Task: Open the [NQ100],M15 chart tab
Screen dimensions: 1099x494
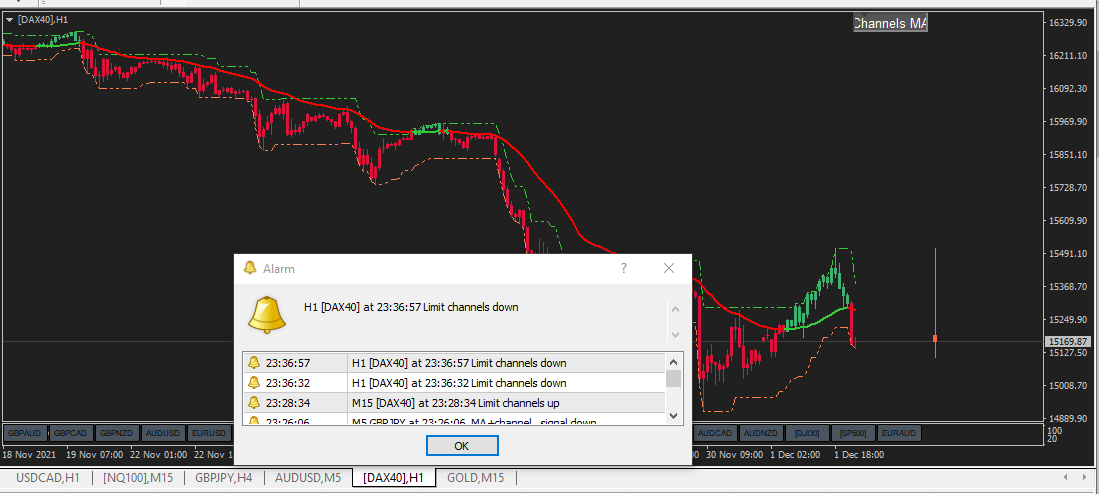Action: 138,478
